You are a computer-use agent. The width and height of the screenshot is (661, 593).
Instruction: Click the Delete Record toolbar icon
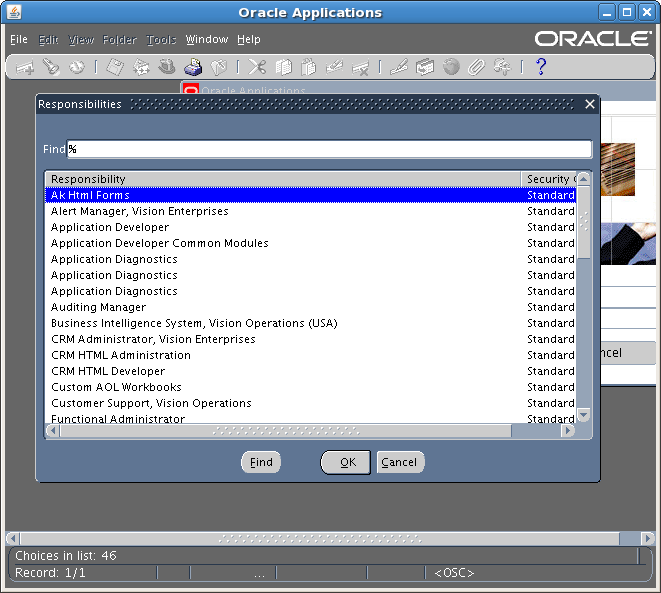pos(360,67)
